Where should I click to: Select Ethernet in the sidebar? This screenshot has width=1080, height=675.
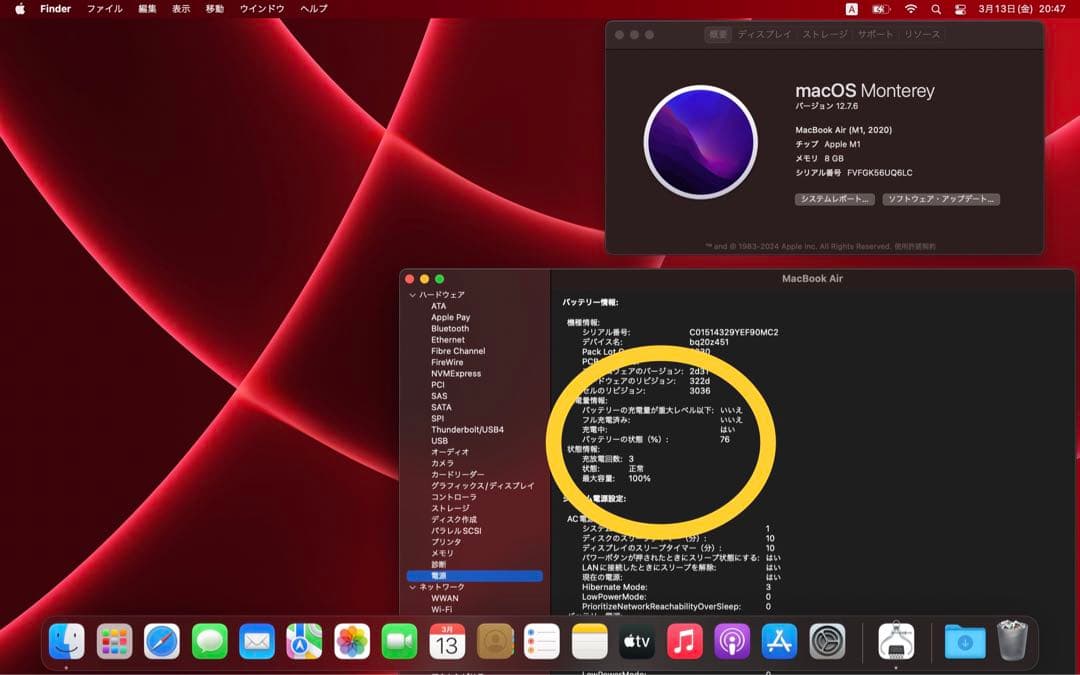(448, 340)
